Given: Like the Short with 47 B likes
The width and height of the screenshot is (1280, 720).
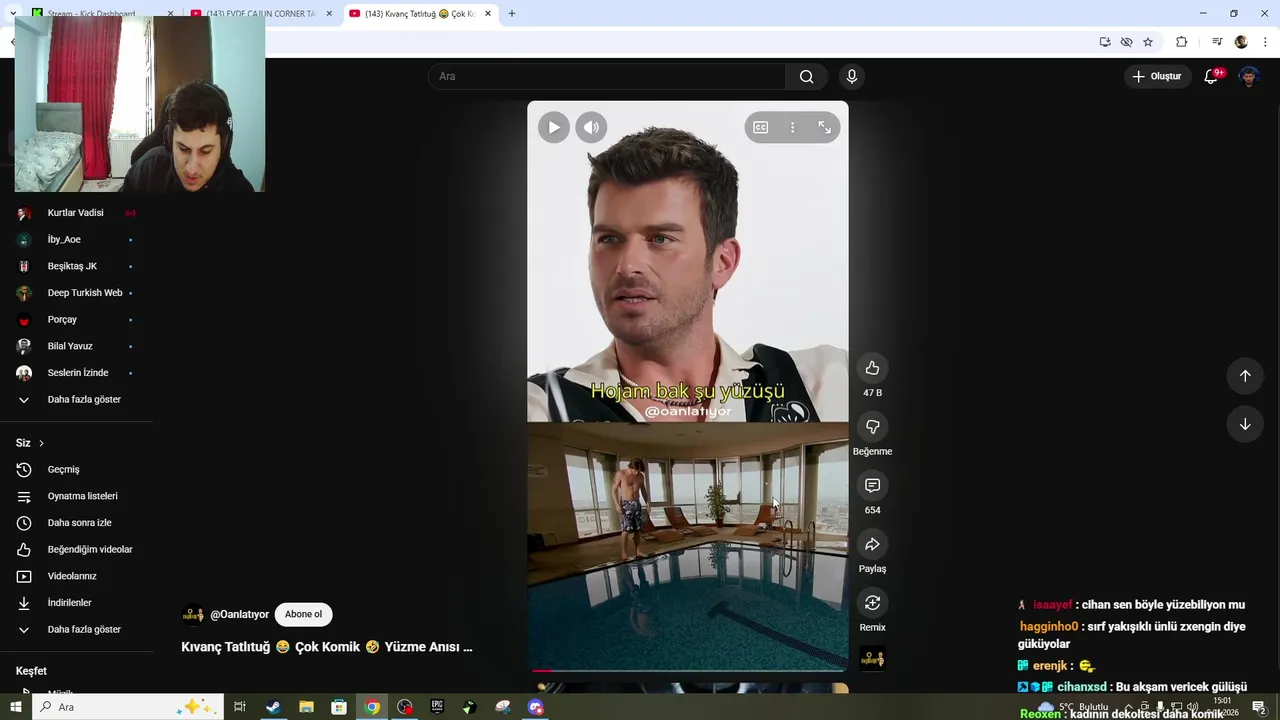Looking at the screenshot, I should [x=872, y=368].
